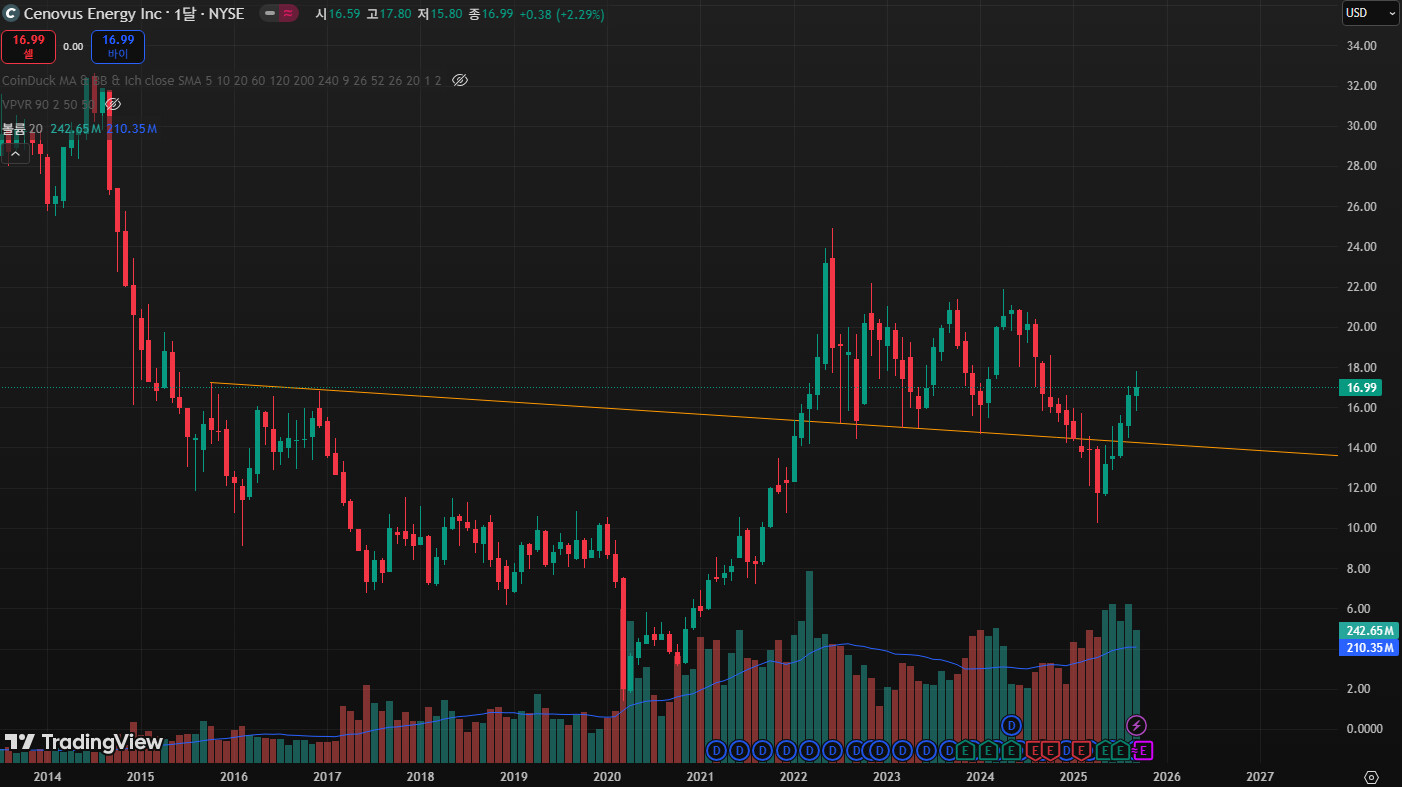Click the 2026 label on the time axis
The height and width of the screenshot is (787, 1402).
pos(1167,776)
